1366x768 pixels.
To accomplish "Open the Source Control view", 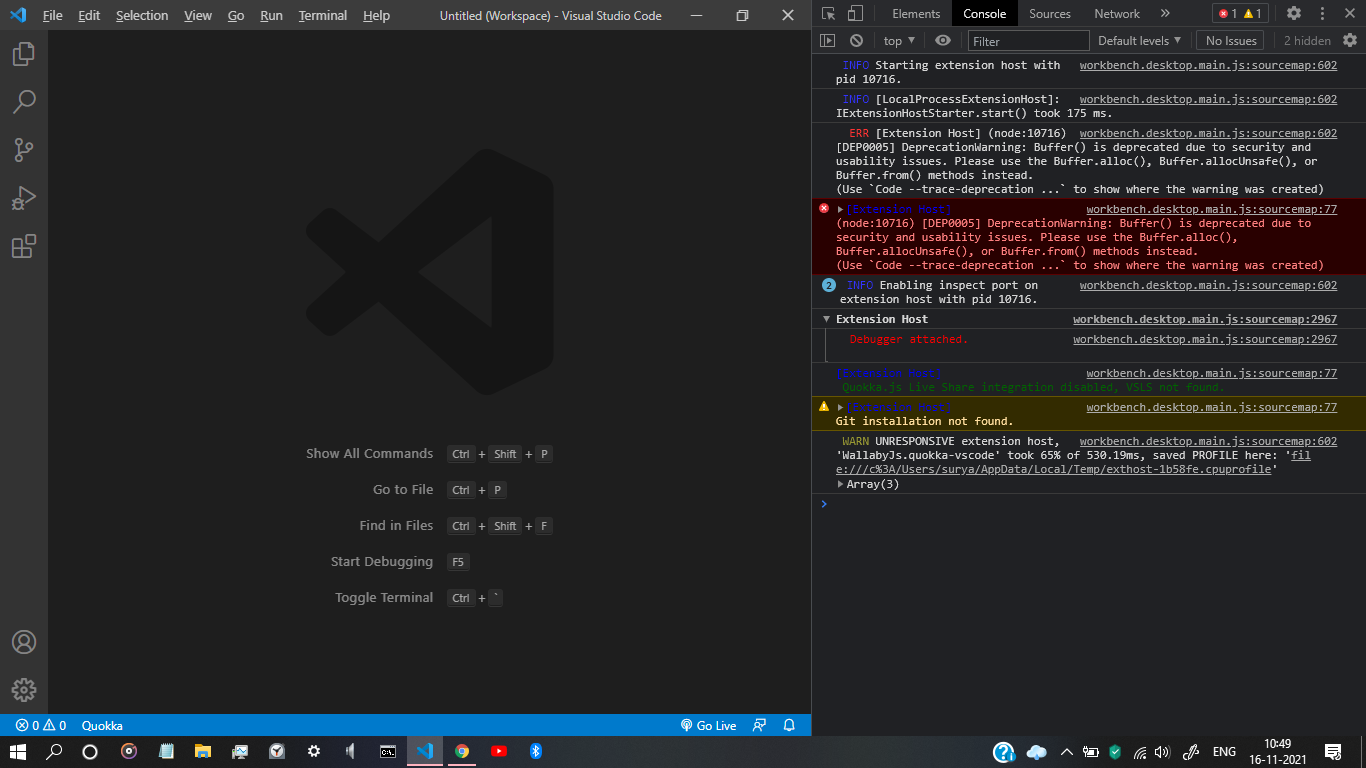I will [x=24, y=150].
